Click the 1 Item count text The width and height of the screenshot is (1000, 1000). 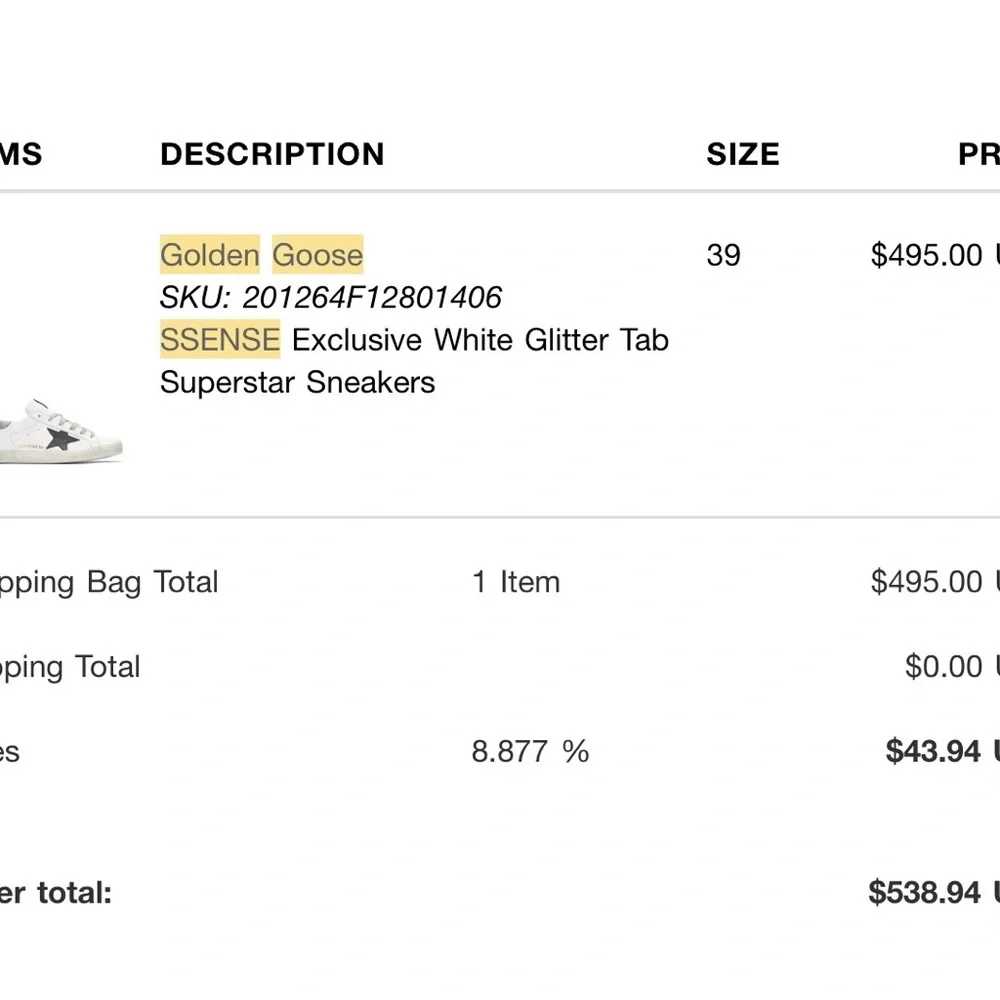click(x=516, y=582)
